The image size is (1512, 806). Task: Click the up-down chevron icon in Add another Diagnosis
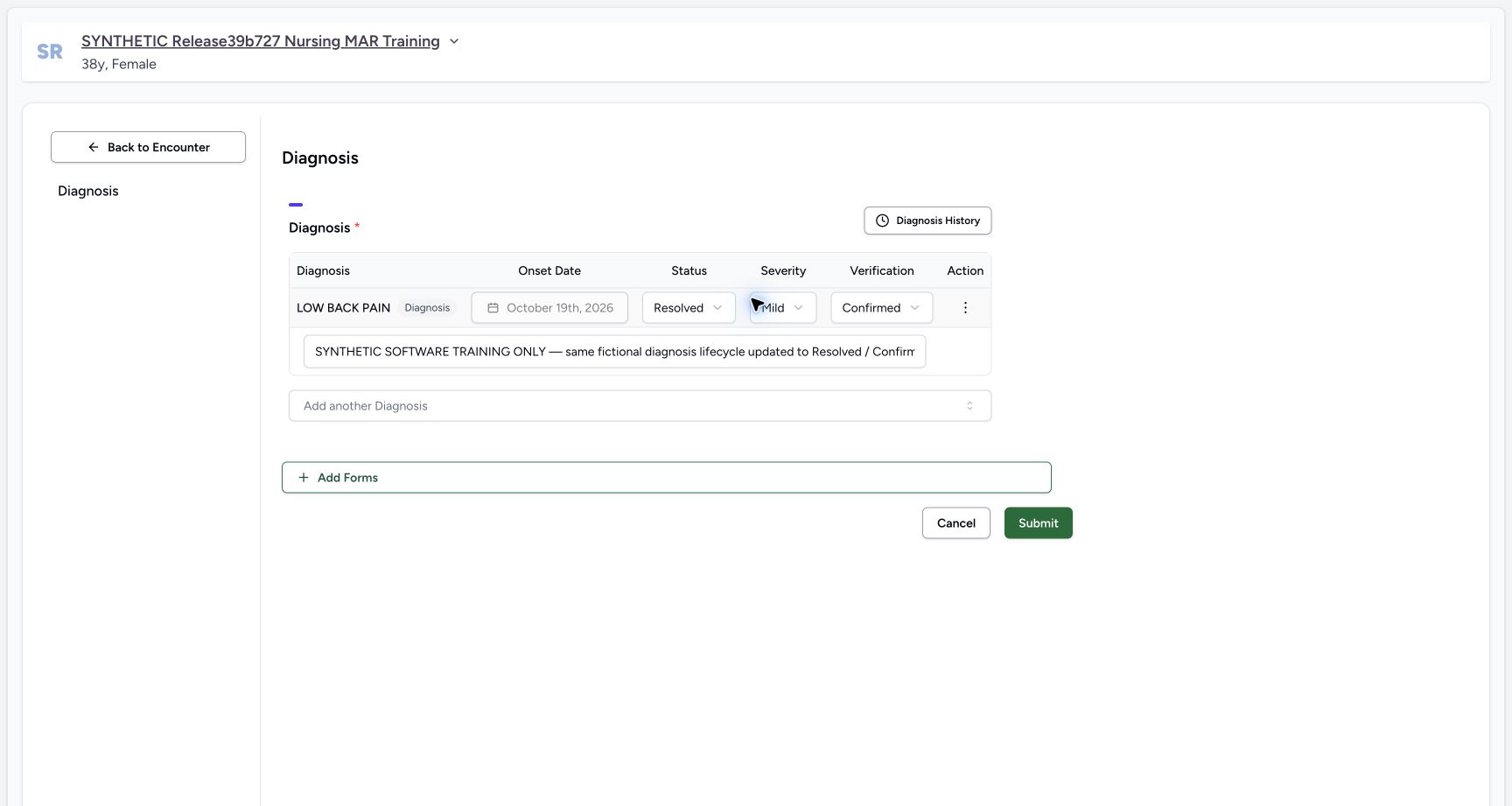(969, 406)
